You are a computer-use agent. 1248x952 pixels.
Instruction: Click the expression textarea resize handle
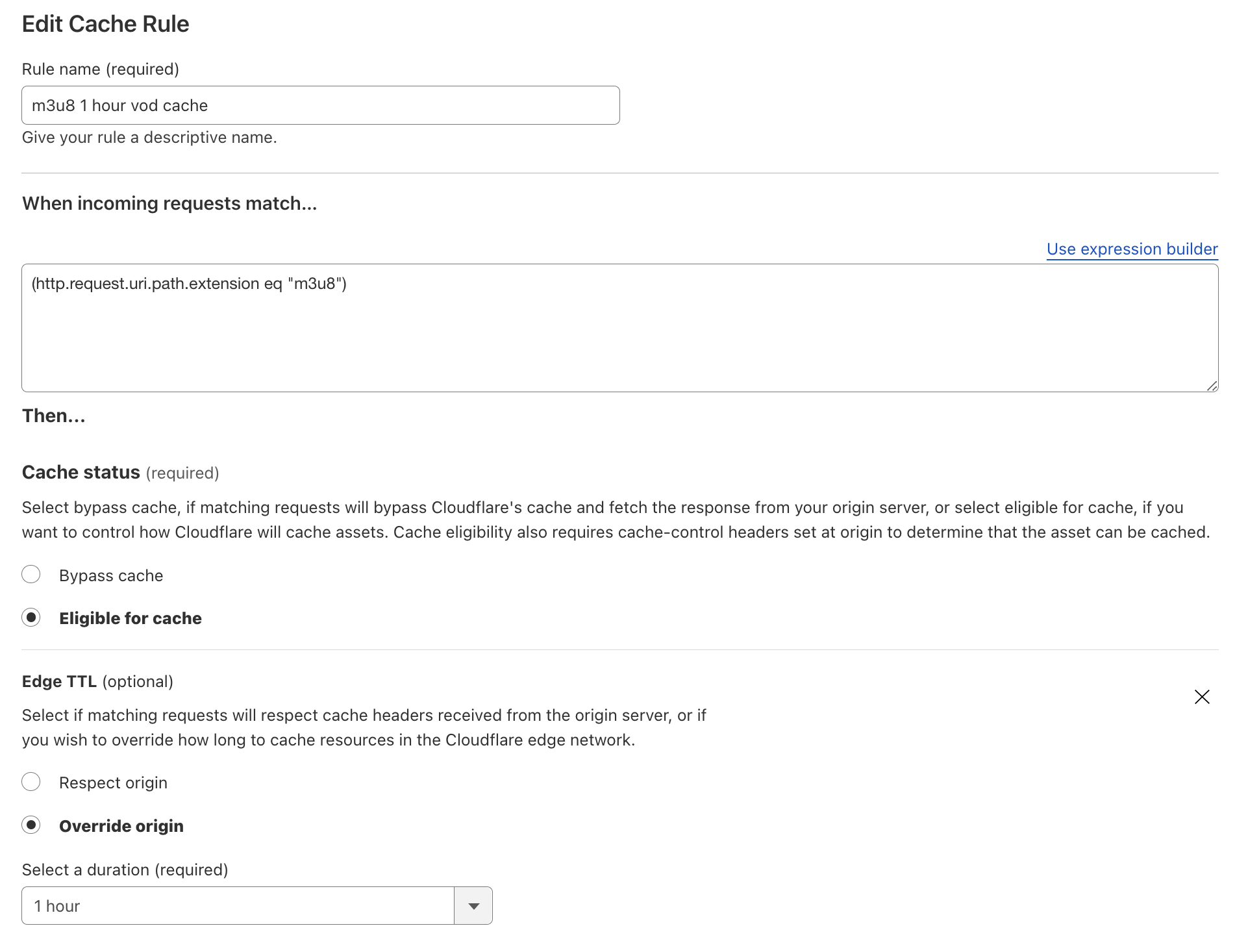pyautogui.click(x=1212, y=386)
